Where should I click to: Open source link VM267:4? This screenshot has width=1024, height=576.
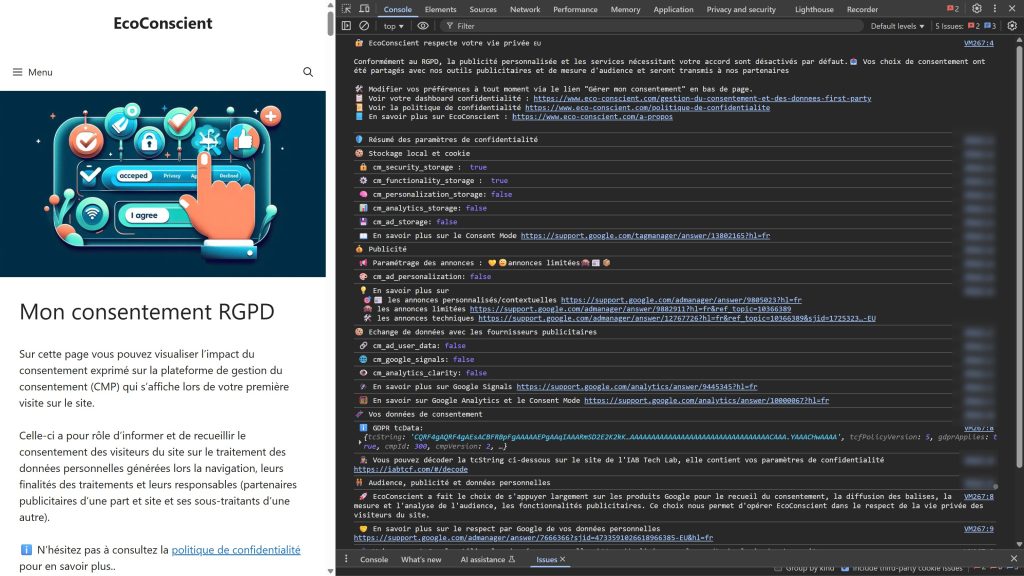pos(978,43)
